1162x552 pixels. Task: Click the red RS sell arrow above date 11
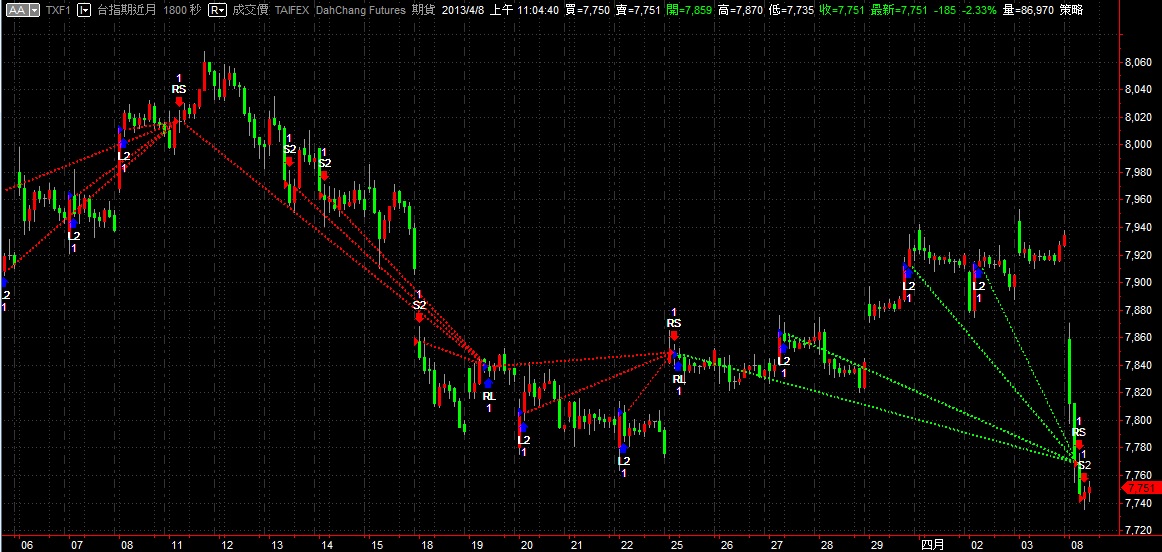click(x=179, y=102)
